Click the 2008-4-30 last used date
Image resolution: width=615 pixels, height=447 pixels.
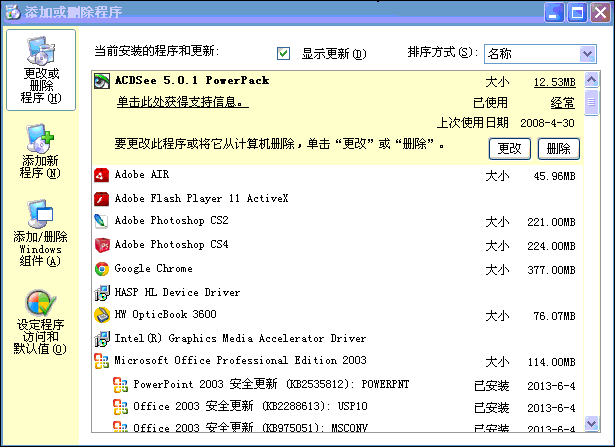[x=547, y=124]
